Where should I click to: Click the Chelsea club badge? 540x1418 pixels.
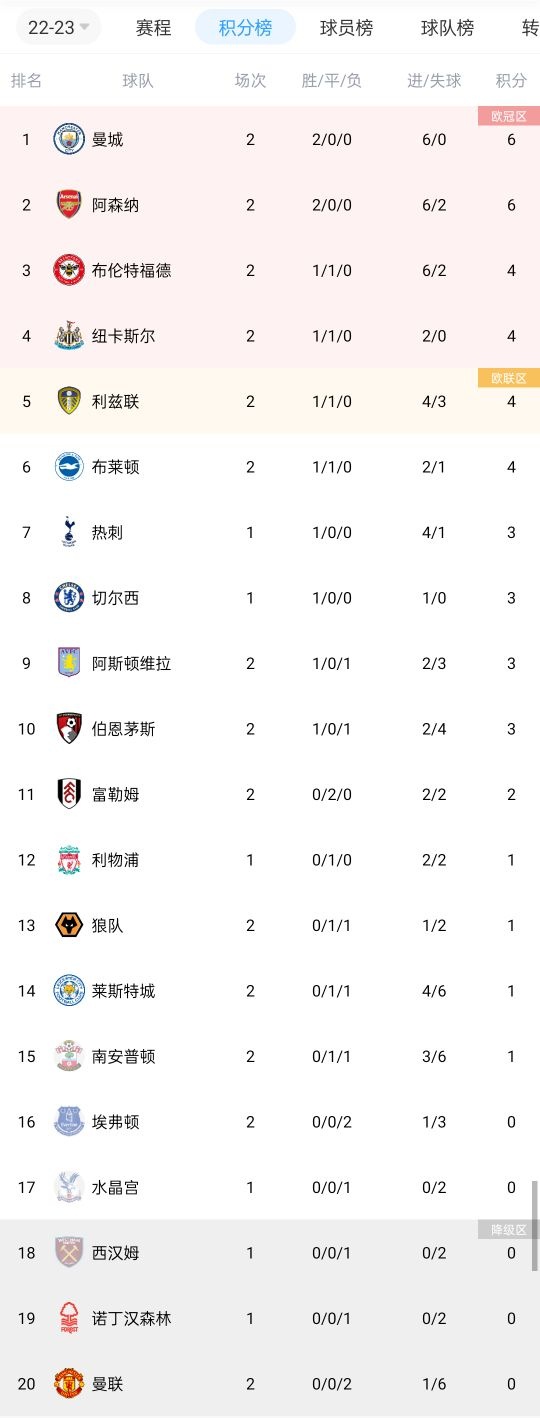click(69, 598)
